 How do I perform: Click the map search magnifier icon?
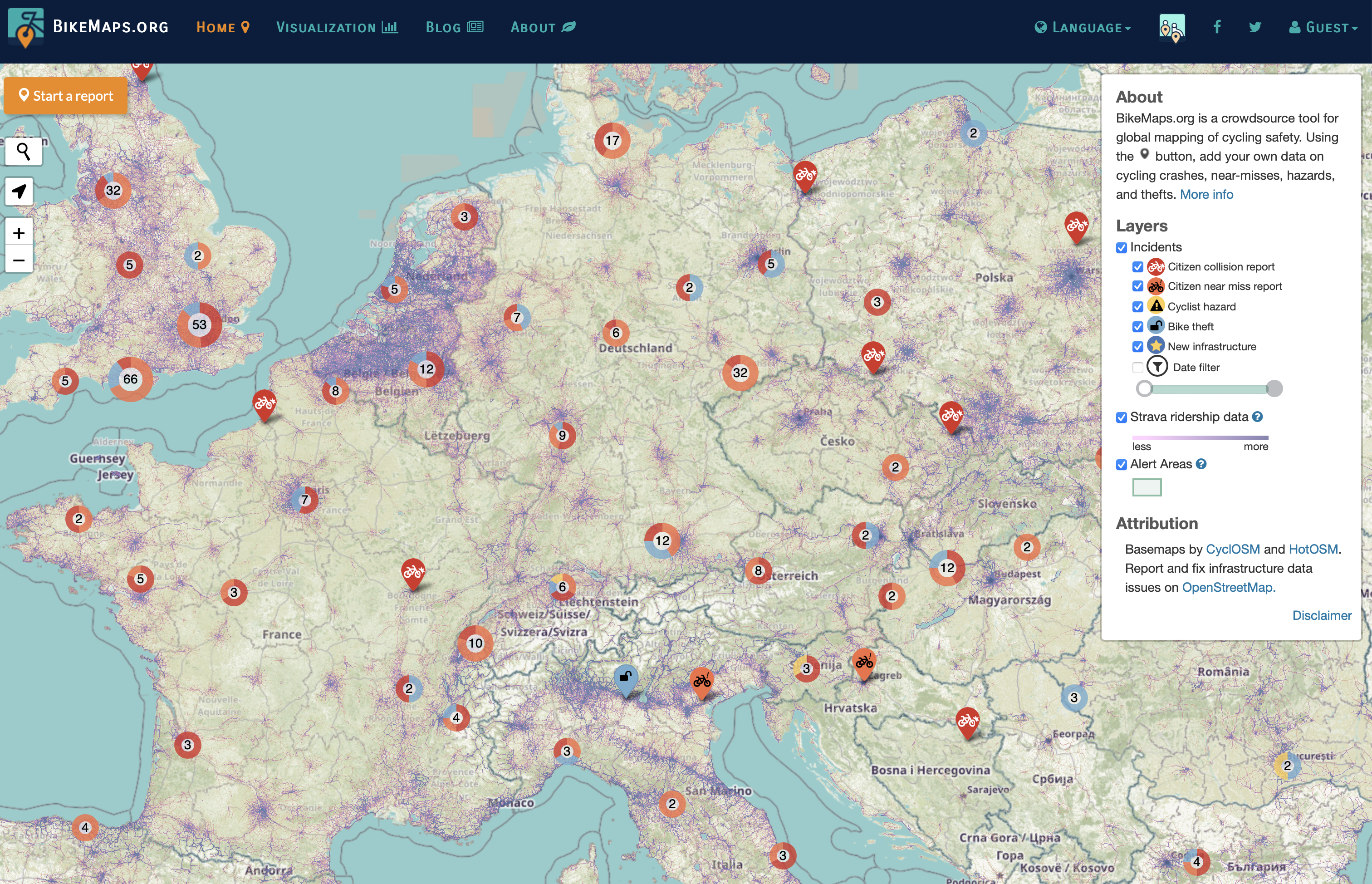pyautogui.click(x=23, y=151)
